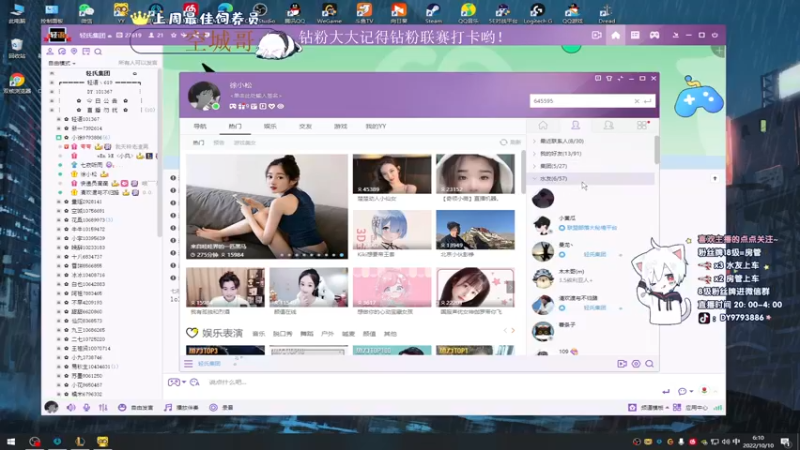Image resolution: width=800 pixels, height=450 pixels.
Task: Open the channel name dropdown in purple header
Action: click(x=110, y=36)
